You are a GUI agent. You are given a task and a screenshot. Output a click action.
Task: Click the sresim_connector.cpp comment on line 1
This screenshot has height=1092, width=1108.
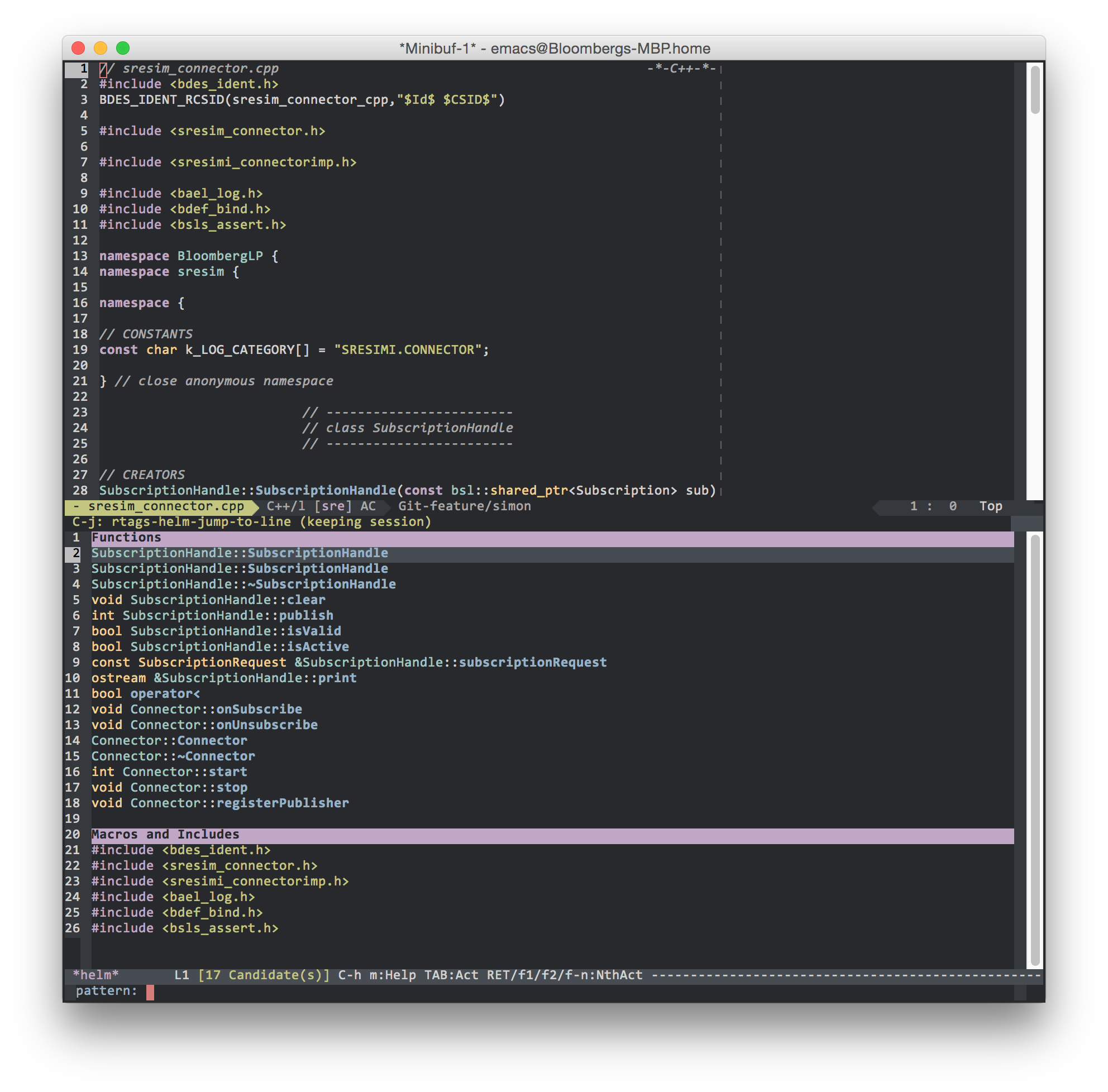189,68
